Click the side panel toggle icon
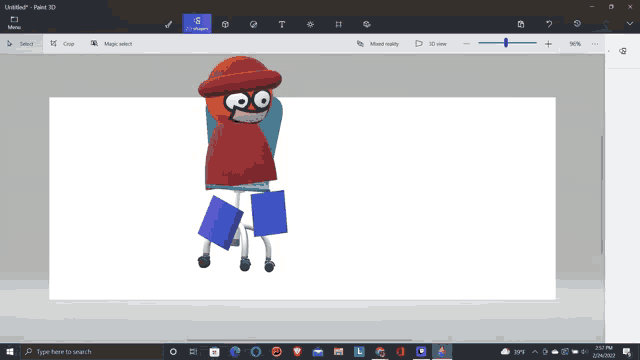The width and height of the screenshot is (640, 360). pyautogui.click(x=622, y=51)
